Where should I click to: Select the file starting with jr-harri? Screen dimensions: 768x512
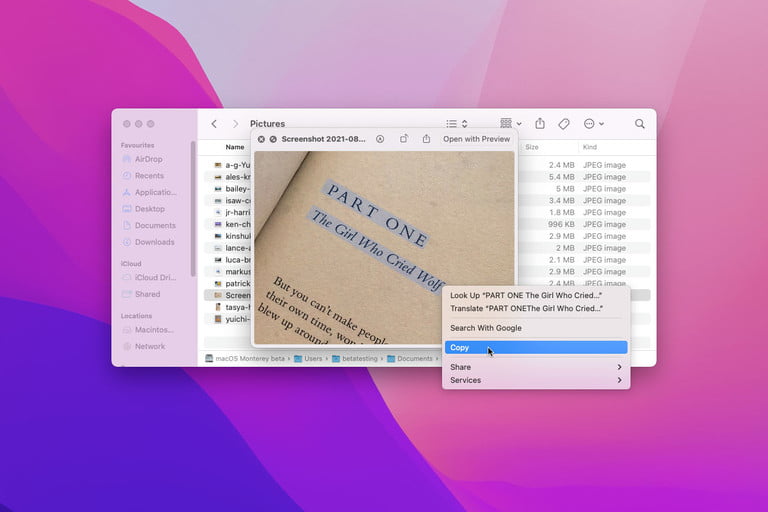[x=232, y=212]
